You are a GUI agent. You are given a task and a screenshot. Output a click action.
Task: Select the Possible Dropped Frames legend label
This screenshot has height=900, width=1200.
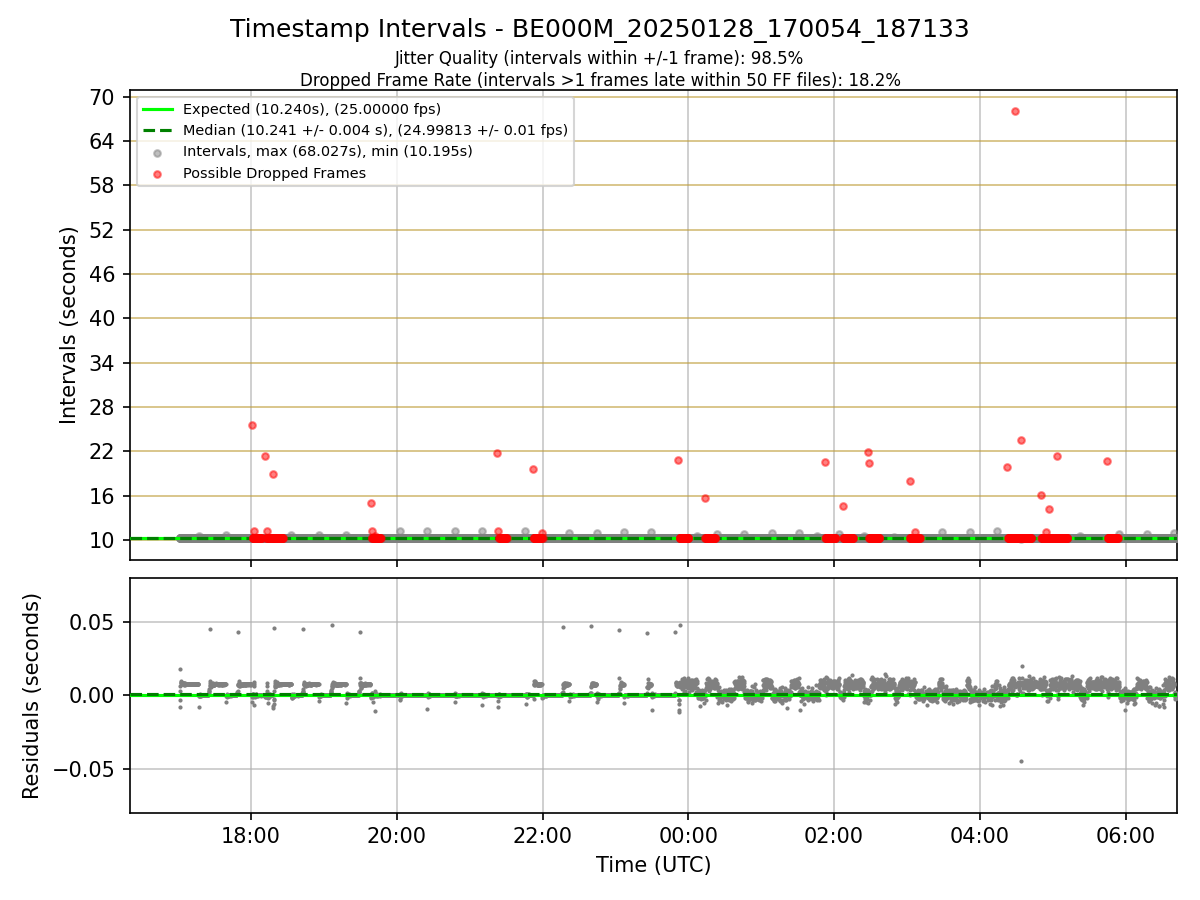tap(274, 173)
